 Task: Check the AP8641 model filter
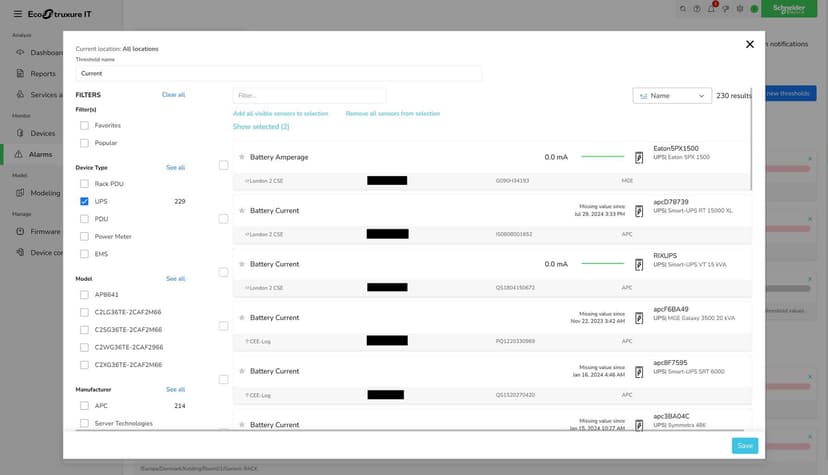84,294
